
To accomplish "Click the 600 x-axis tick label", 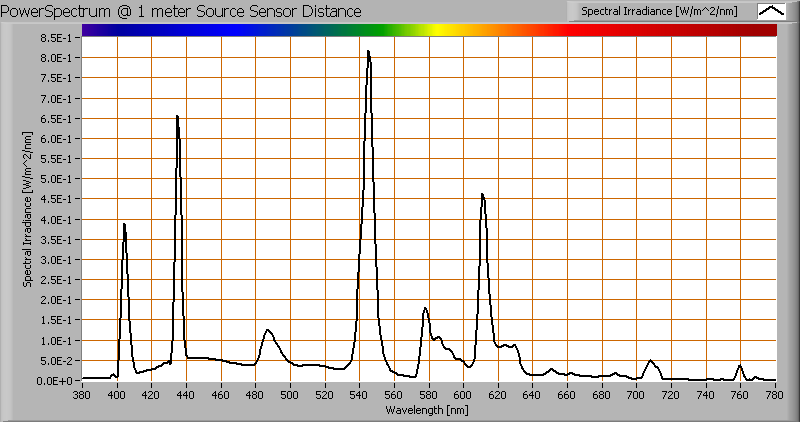I will tap(463, 395).
